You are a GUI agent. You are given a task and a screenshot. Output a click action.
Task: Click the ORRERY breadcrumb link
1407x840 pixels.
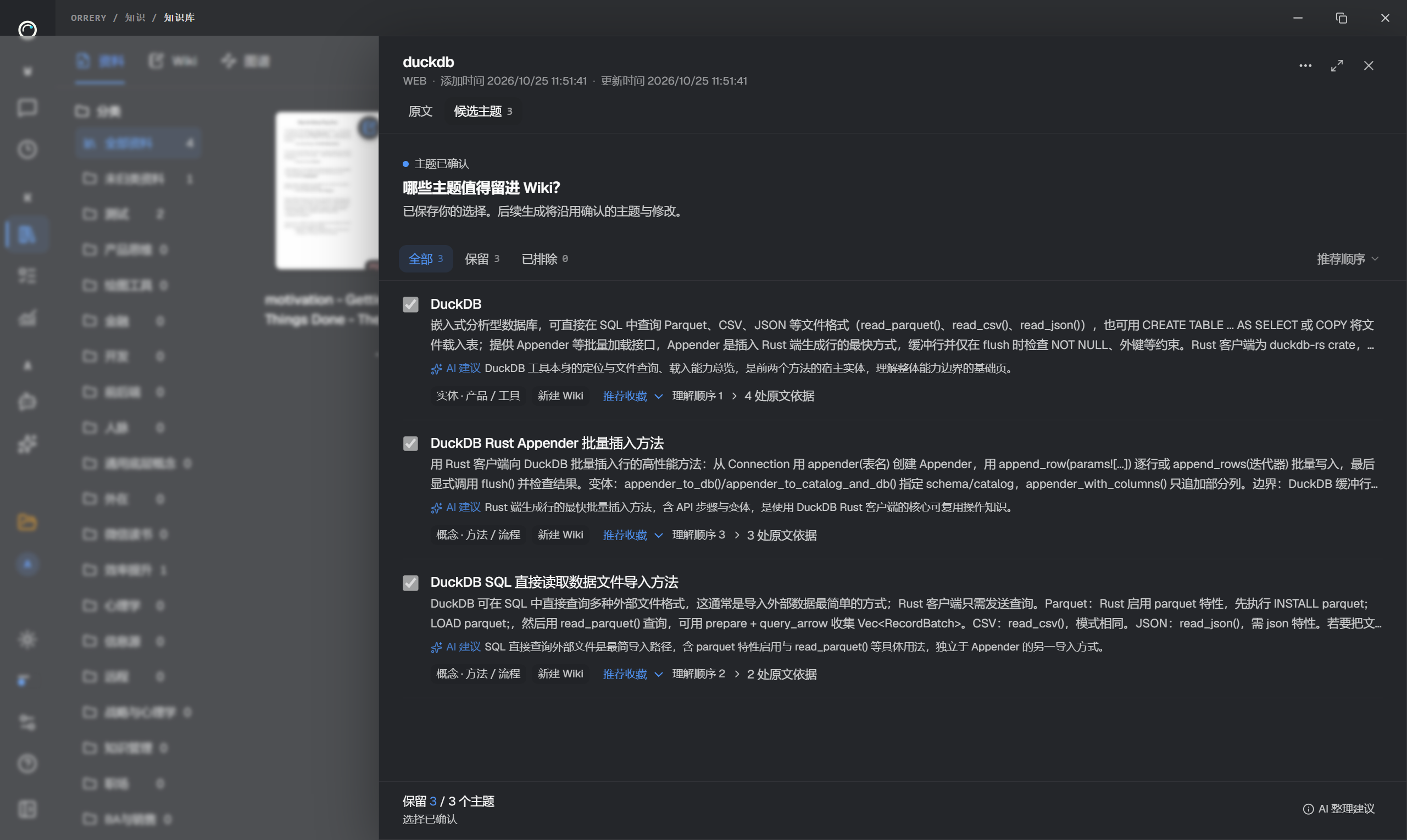pyautogui.click(x=88, y=18)
